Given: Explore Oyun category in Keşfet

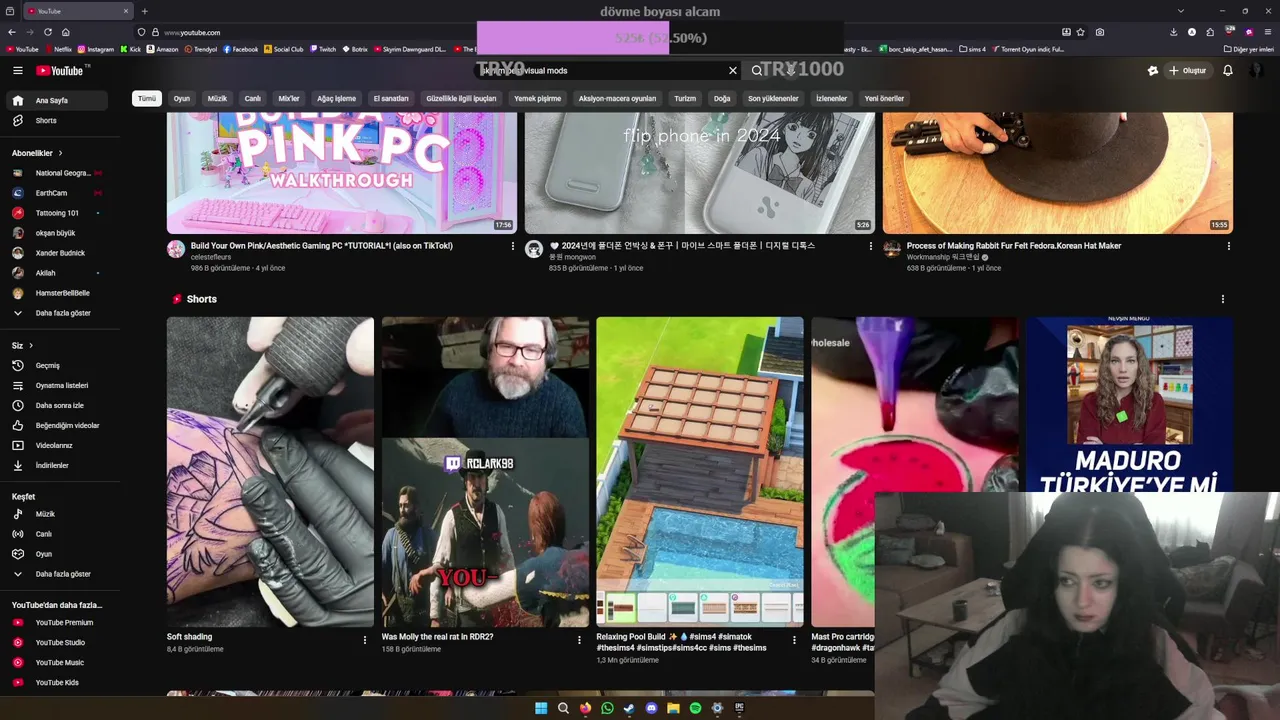Looking at the screenshot, I should (x=58, y=554).
